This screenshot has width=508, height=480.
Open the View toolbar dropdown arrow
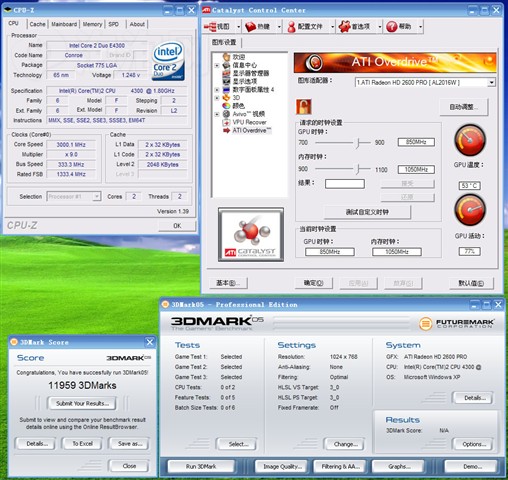coord(239,27)
